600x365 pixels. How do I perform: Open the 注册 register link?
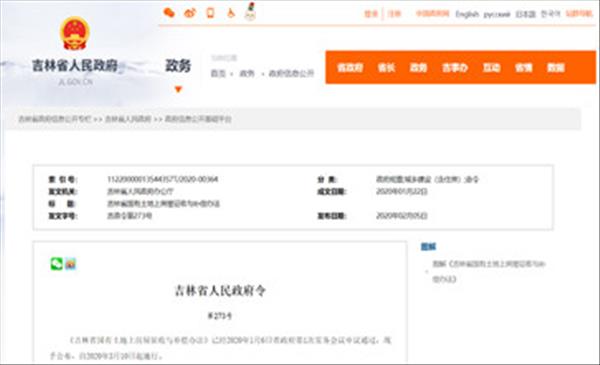tap(394, 14)
